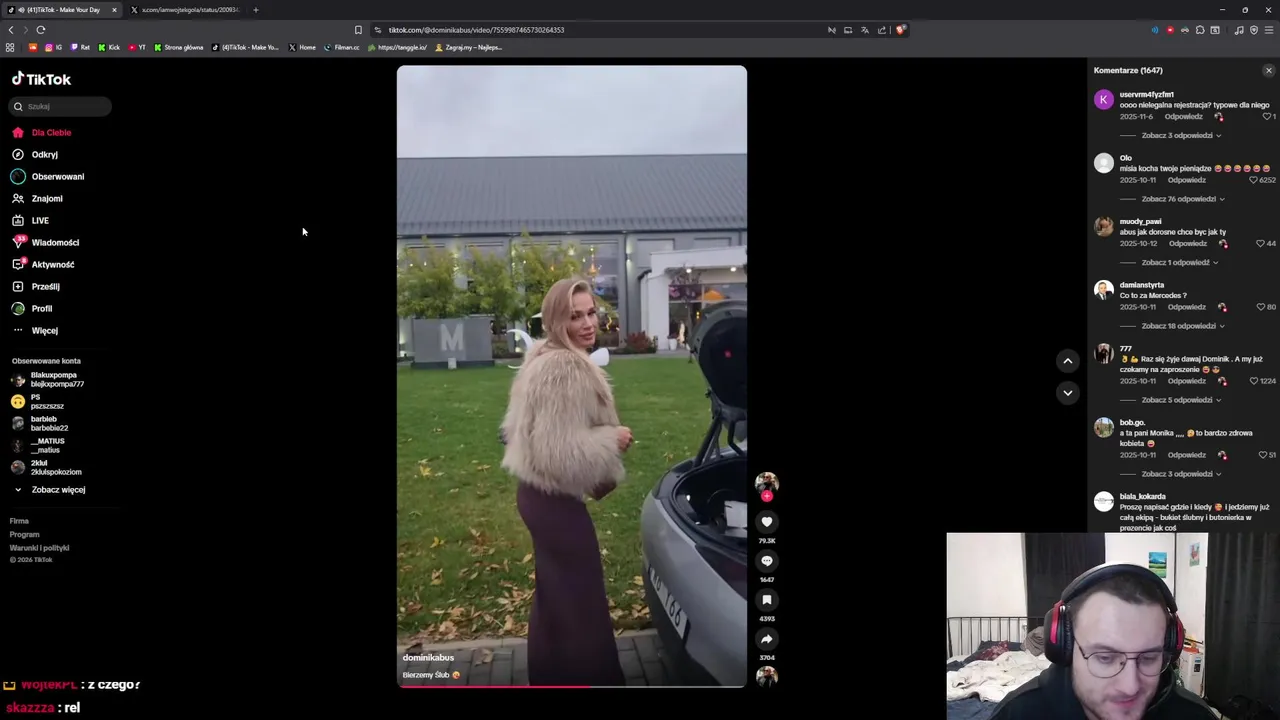
Task: Go to previous video with up arrow
Action: 1068,361
